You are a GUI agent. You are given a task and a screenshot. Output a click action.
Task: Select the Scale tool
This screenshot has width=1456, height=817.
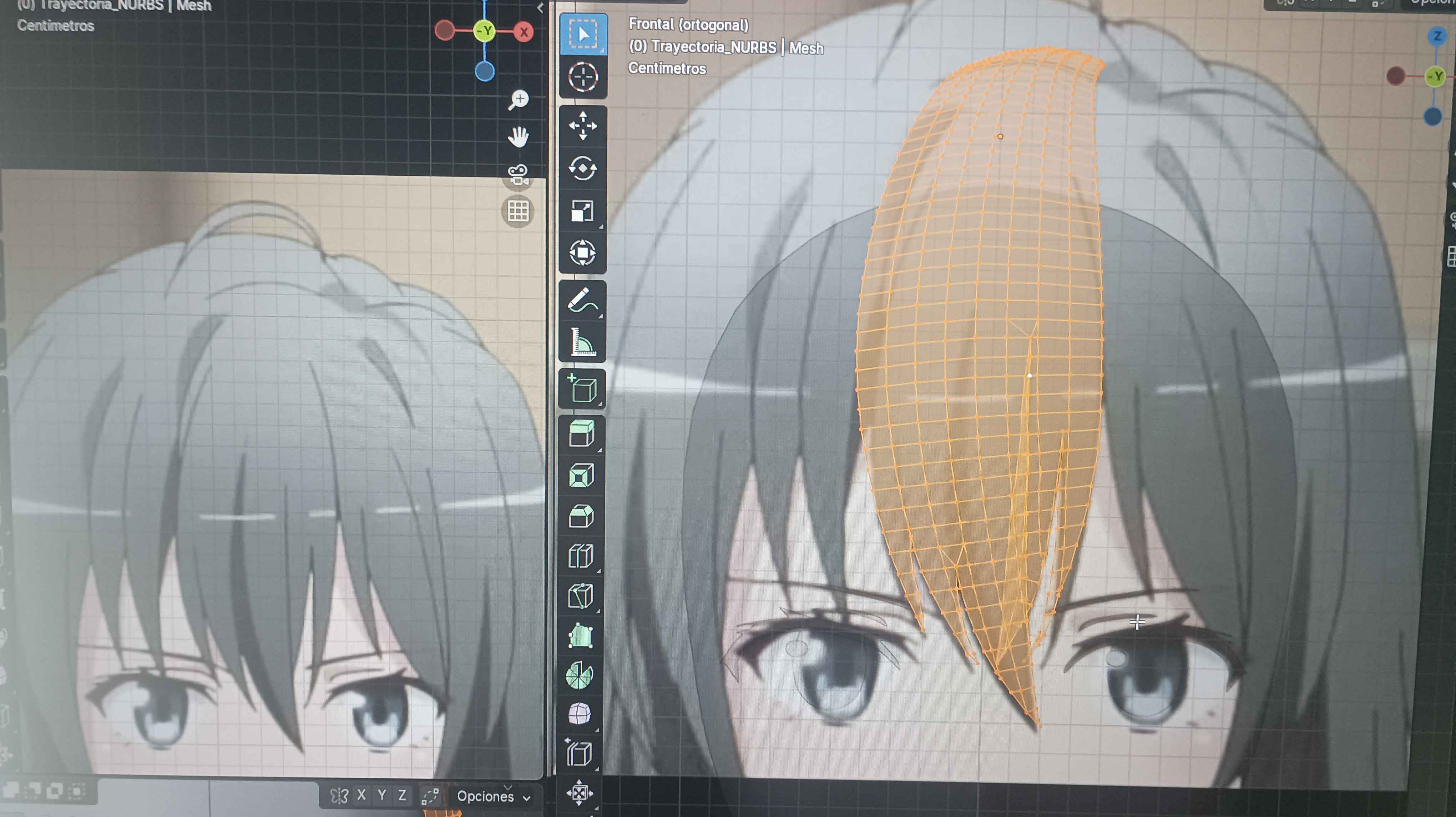[x=582, y=211]
